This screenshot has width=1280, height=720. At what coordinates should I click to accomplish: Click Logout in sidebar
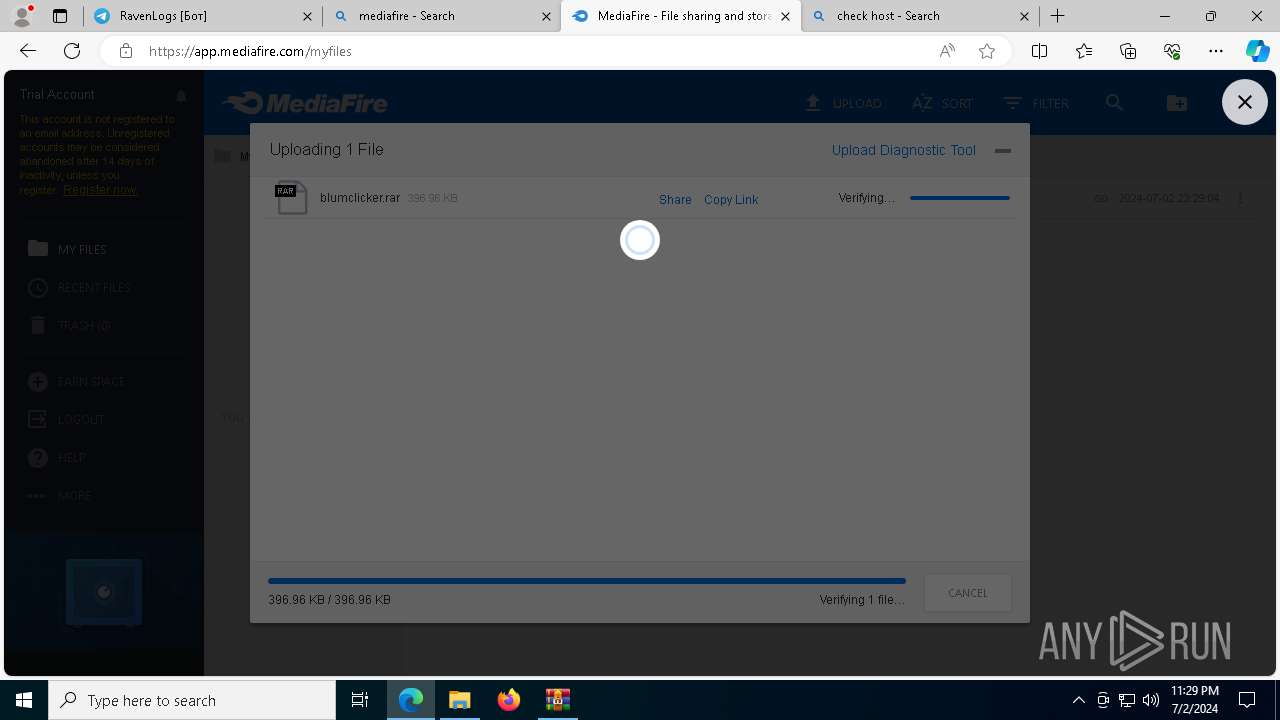[66, 419]
